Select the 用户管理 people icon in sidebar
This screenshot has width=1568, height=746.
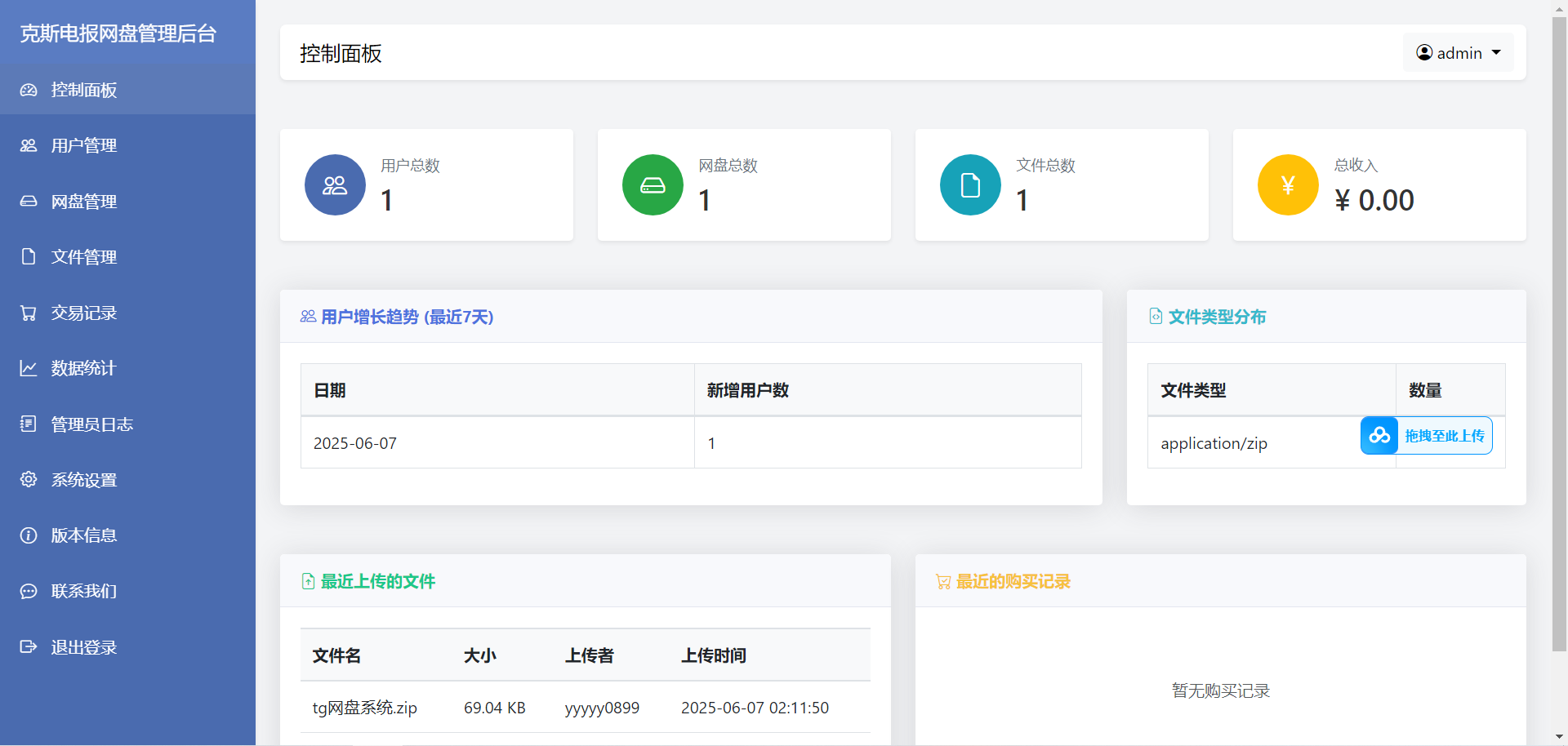29,145
